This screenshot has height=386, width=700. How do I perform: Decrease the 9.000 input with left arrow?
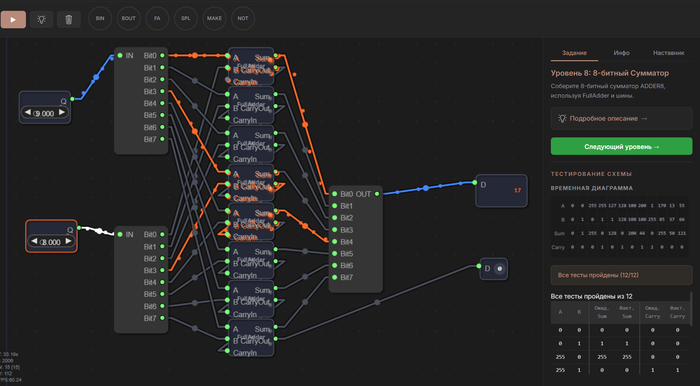[x=28, y=112]
